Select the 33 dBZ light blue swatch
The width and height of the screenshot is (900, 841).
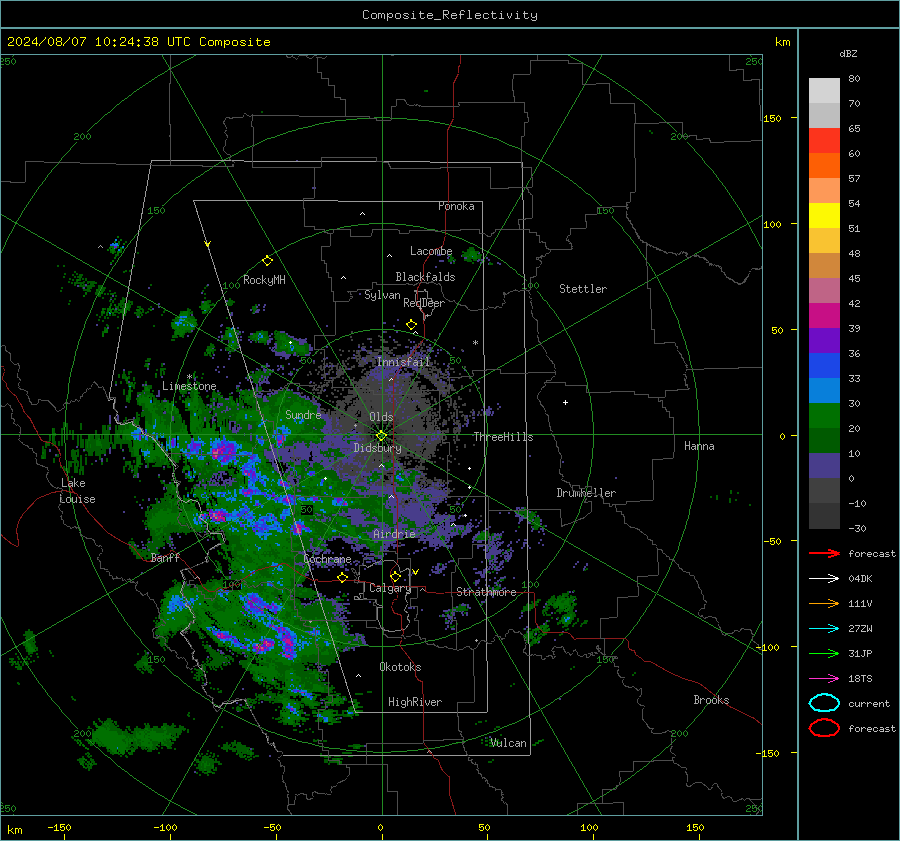click(x=824, y=390)
